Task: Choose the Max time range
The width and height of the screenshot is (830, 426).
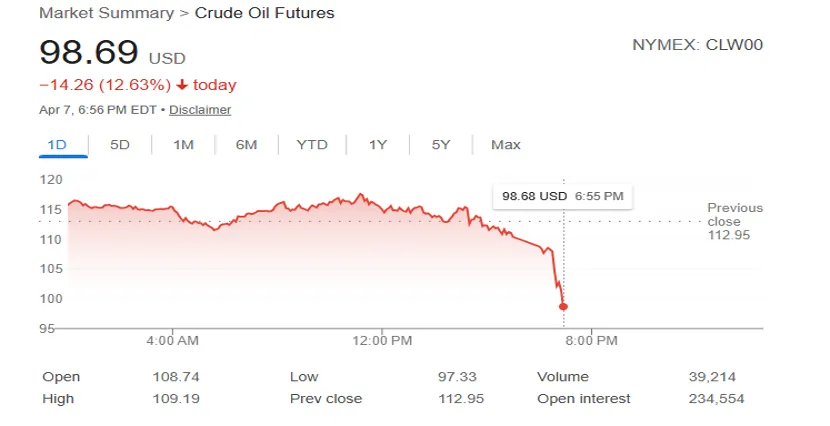Action: [506, 145]
